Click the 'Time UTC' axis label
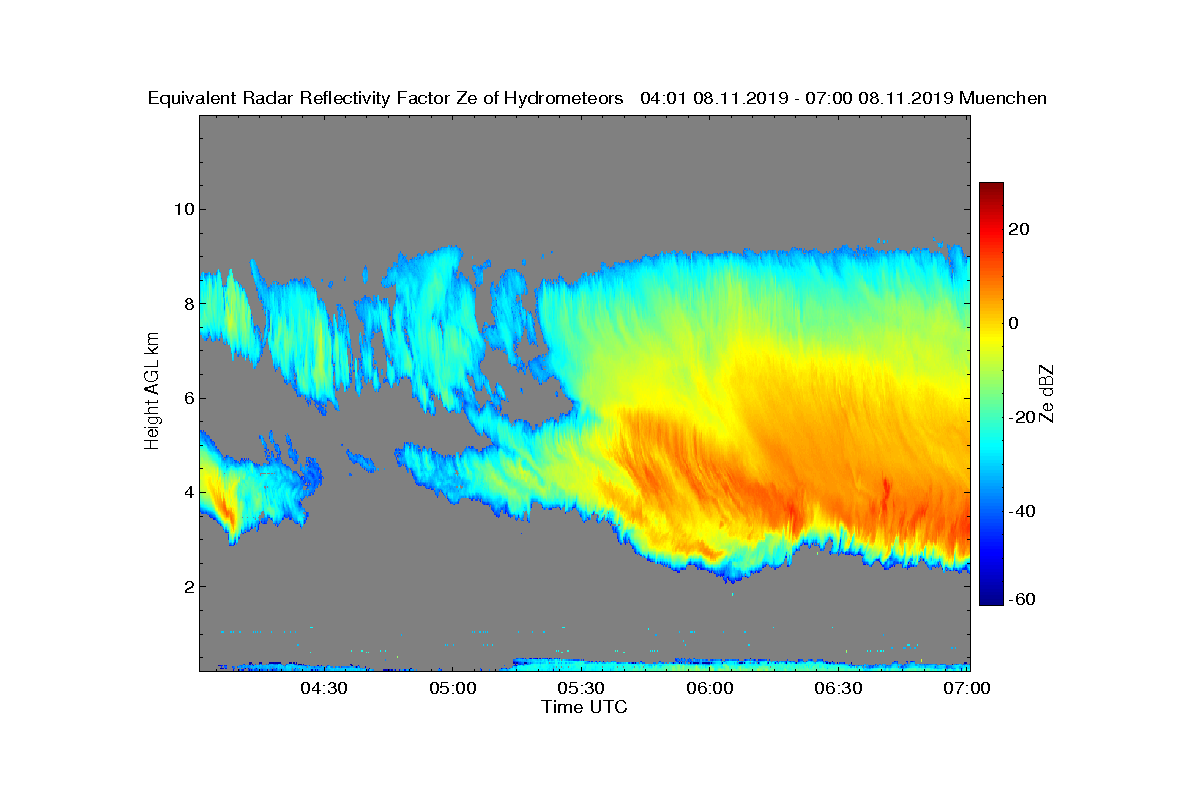Screen dimensions: 1200x800 585,707
